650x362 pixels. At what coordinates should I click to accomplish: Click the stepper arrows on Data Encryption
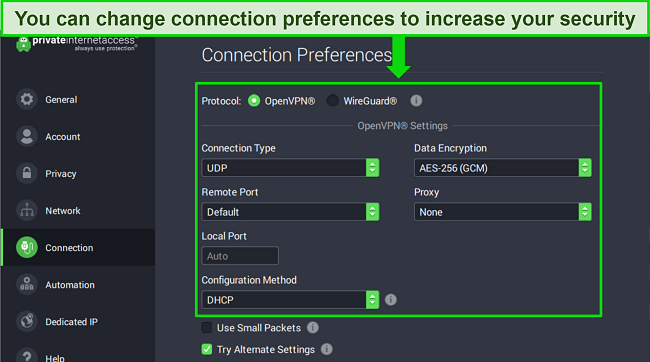[585, 168]
